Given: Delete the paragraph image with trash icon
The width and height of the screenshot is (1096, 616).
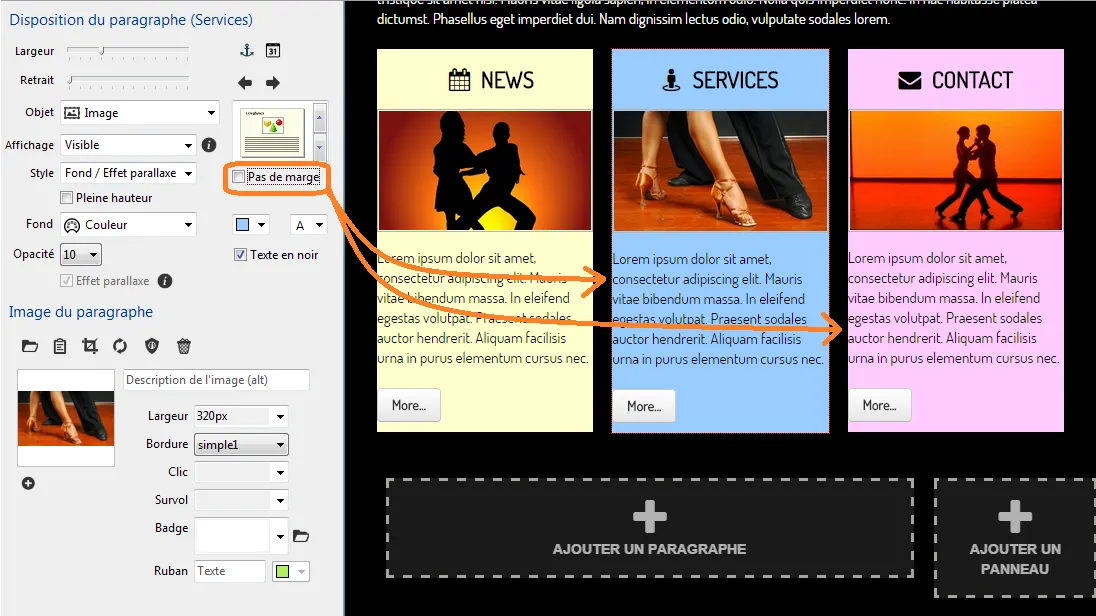Looking at the screenshot, I should [x=184, y=346].
